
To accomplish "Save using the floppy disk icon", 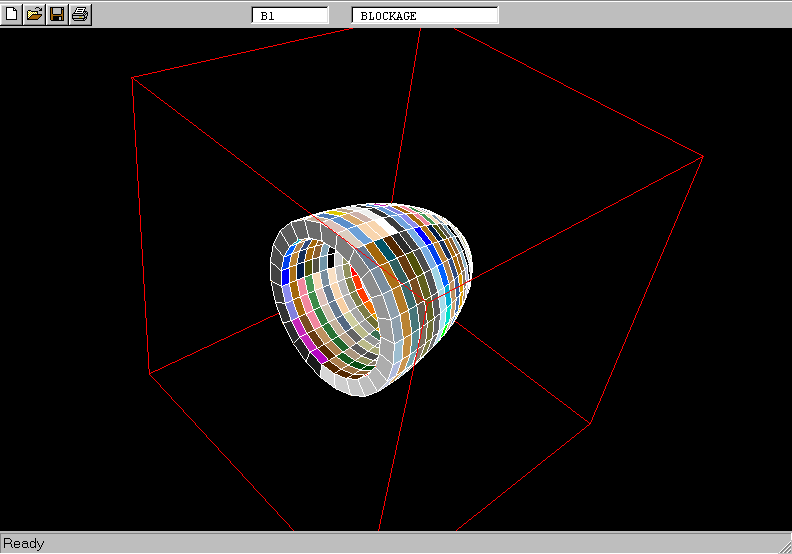I will pyautogui.click(x=57, y=14).
